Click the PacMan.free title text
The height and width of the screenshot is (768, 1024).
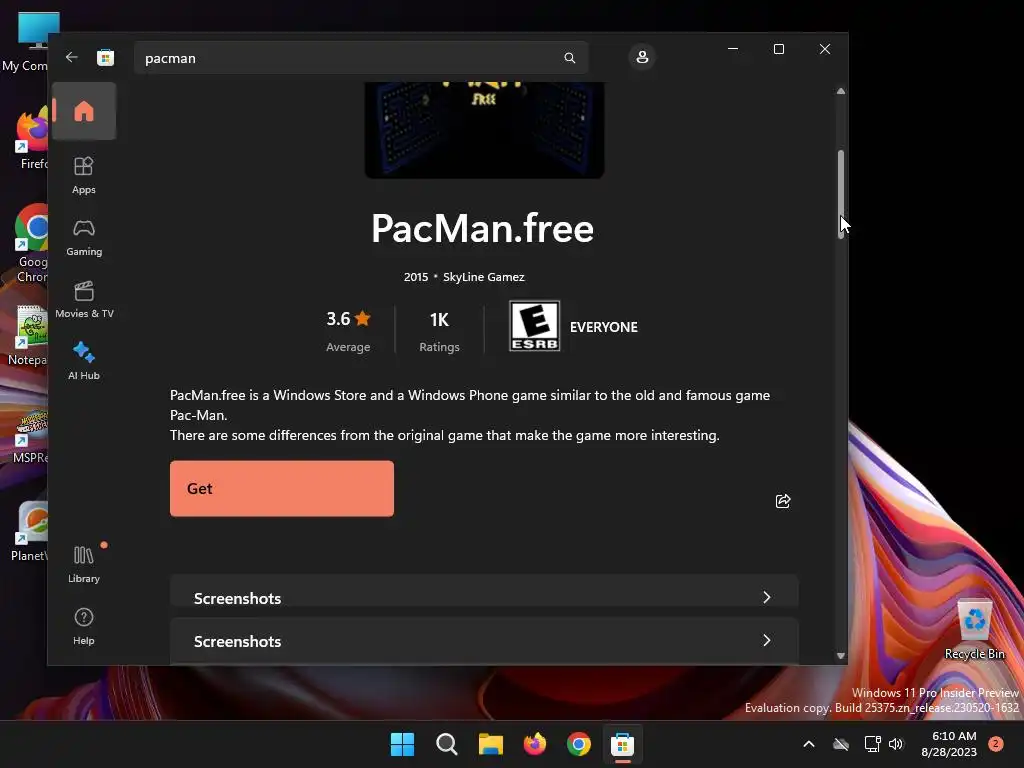(483, 229)
